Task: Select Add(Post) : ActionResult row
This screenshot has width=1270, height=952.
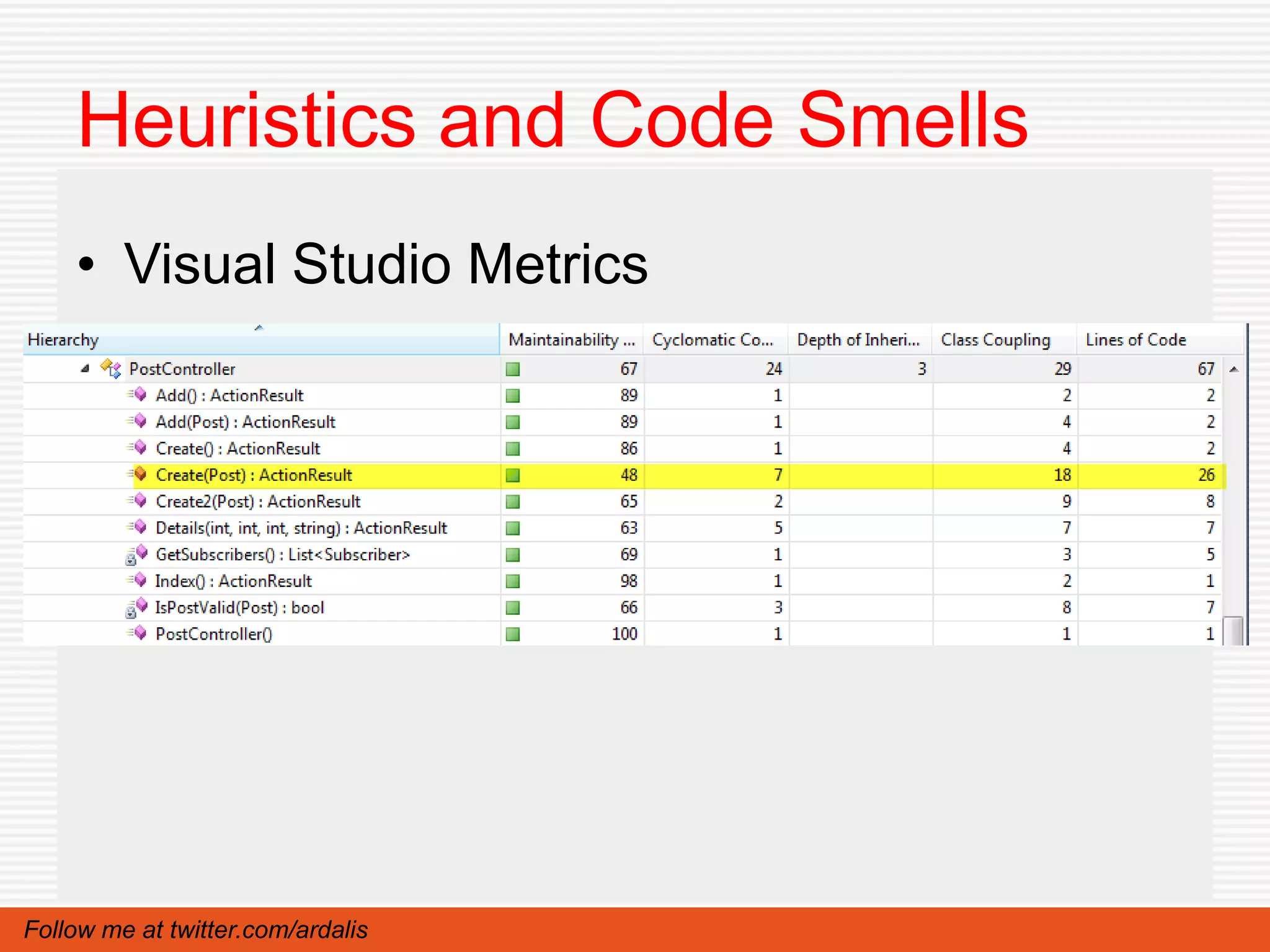Action: 245,422
